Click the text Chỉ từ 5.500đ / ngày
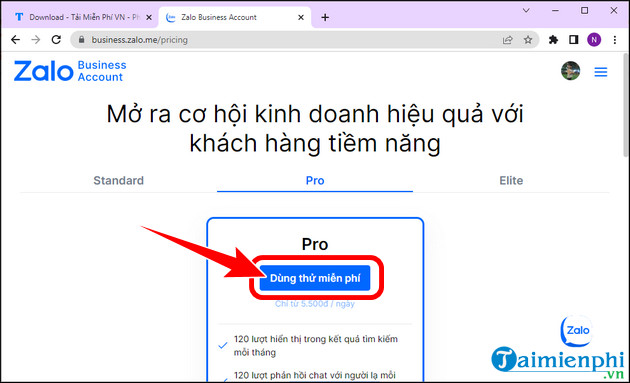Screen dimensions: 630x383 315,304
